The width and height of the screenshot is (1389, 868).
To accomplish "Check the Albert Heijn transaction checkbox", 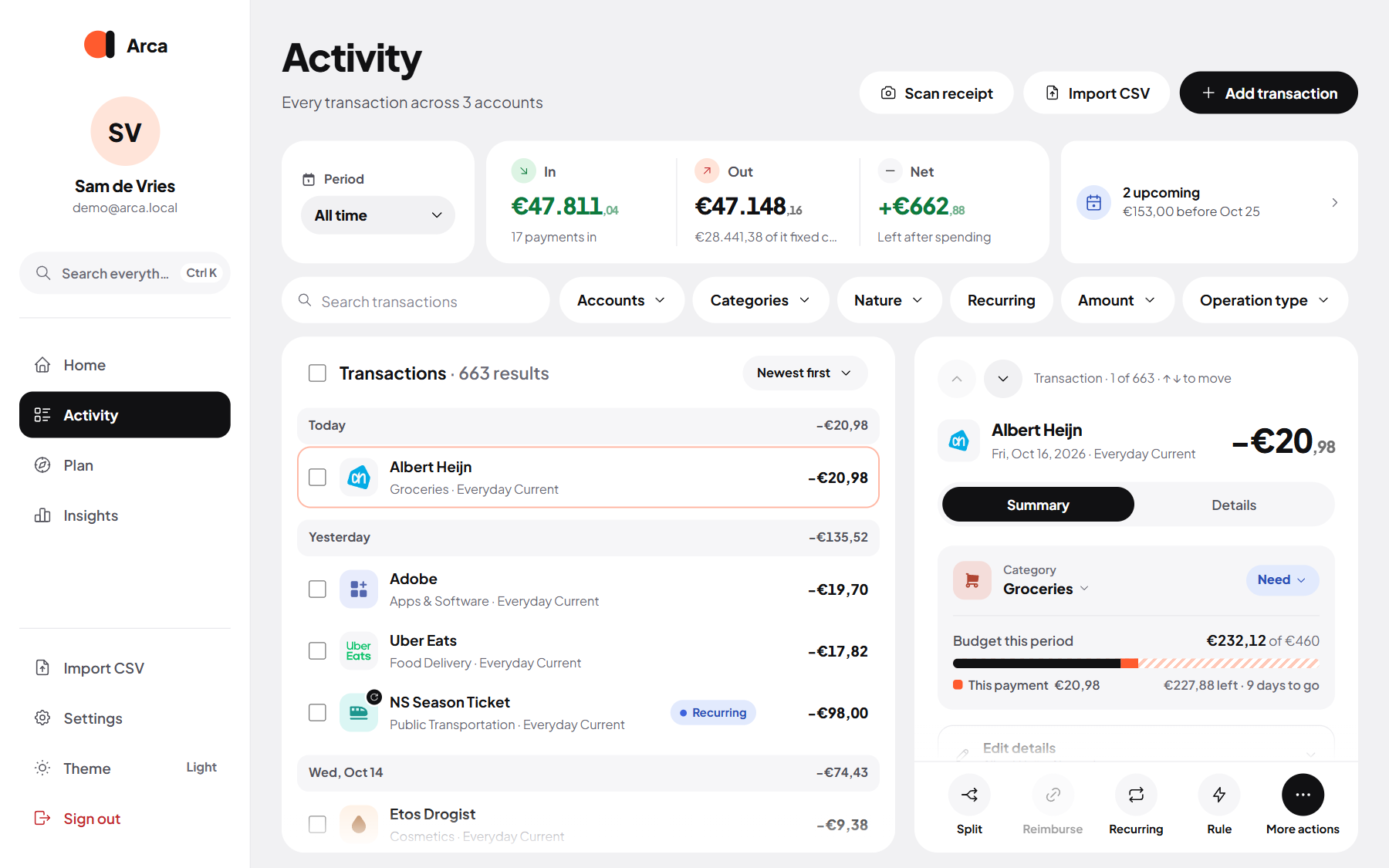I will (x=317, y=478).
